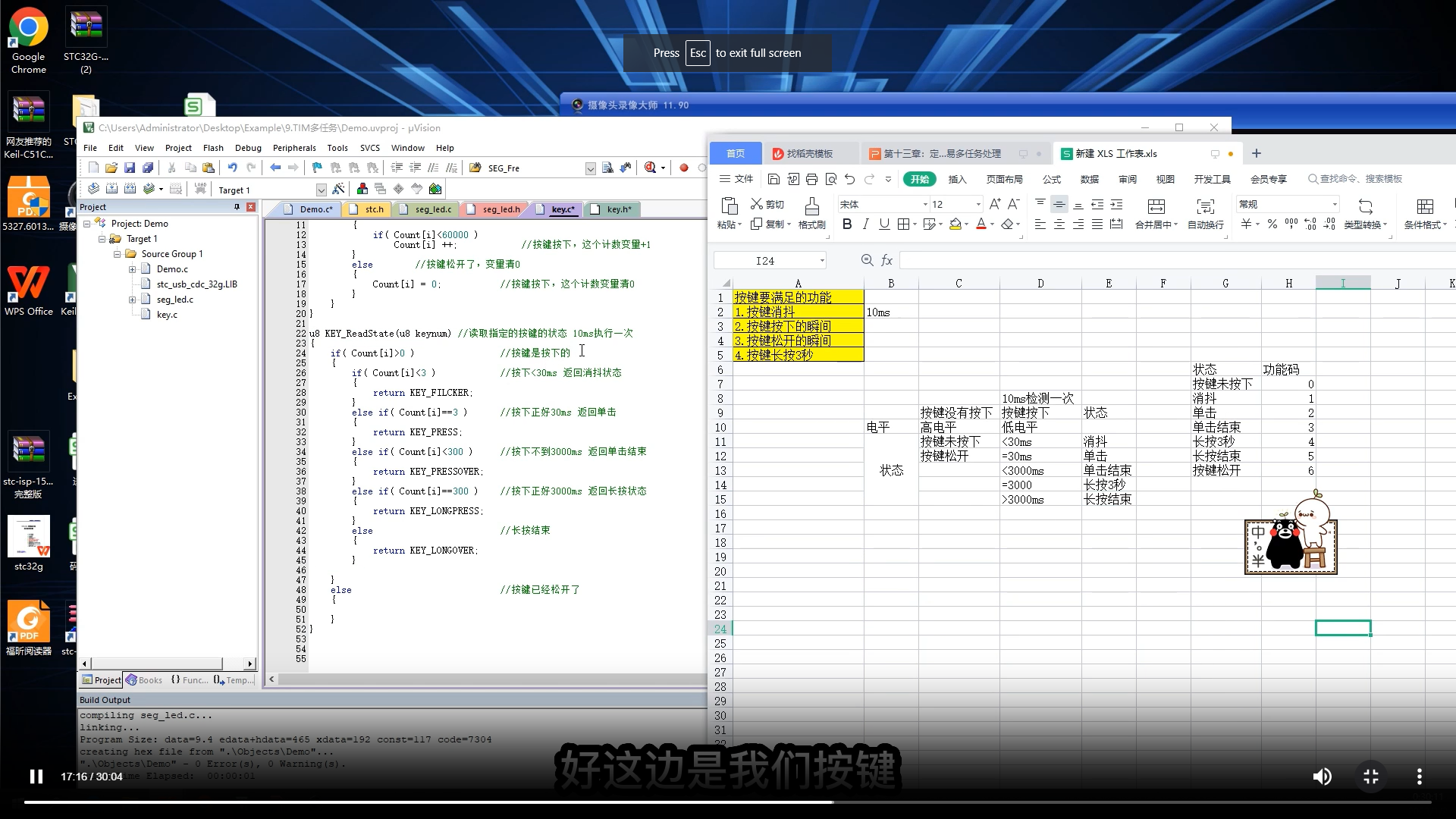Click the Format Painter (格式刷) icon
This screenshot has width=1456, height=819.
pyautogui.click(x=811, y=213)
